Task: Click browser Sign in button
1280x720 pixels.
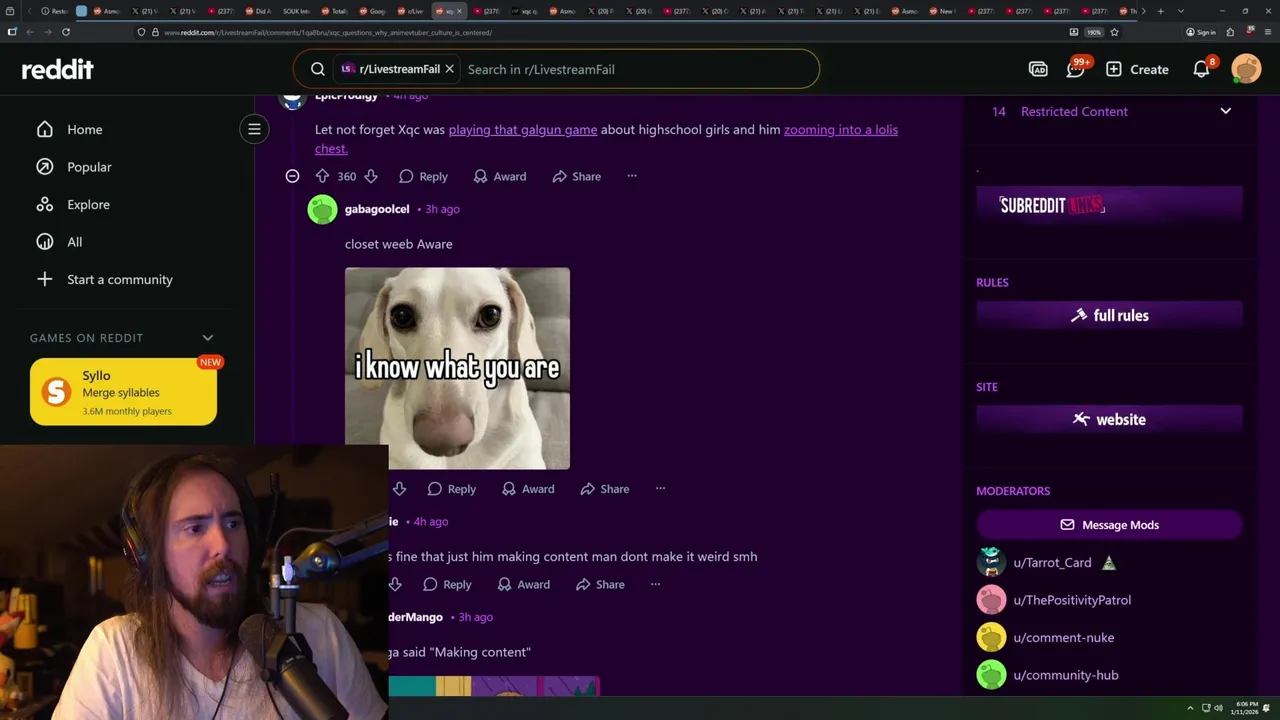Action: pyautogui.click(x=1201, y=32)
